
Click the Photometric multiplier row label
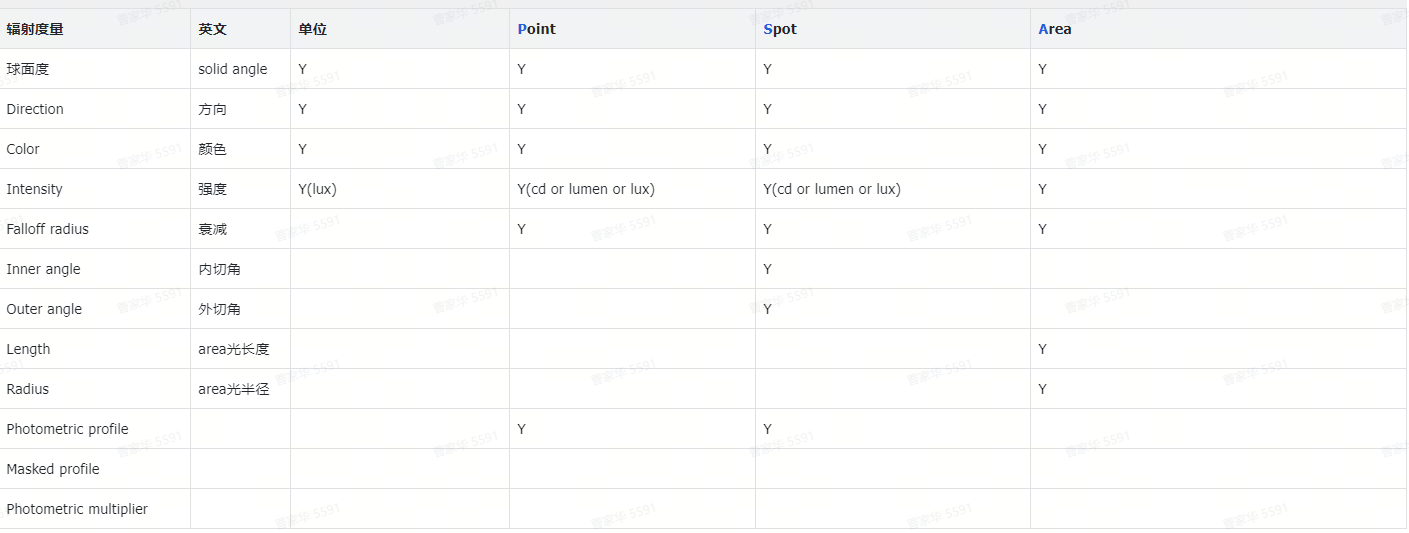point(77,509)
